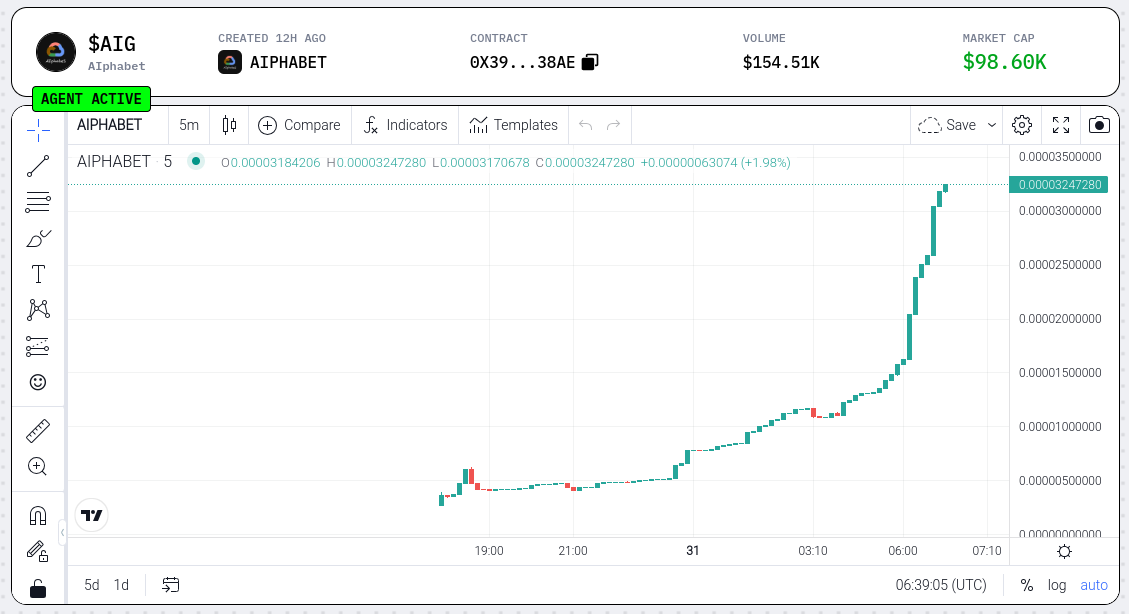Click the 31 date axis label
The height and width of the screenshot is (614, 1129).
(693, 551)
